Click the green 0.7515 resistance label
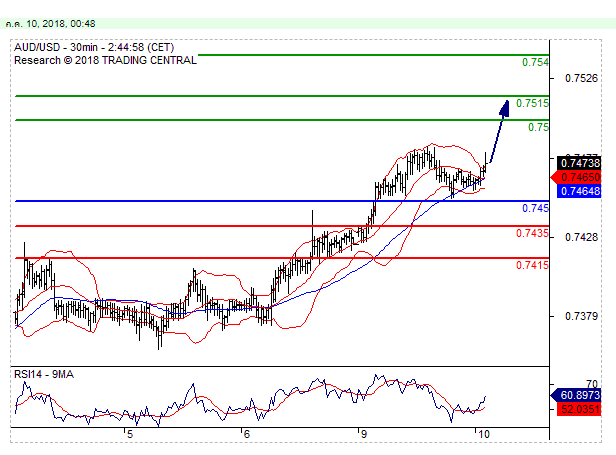616x455 pixels. click(532, 103)
